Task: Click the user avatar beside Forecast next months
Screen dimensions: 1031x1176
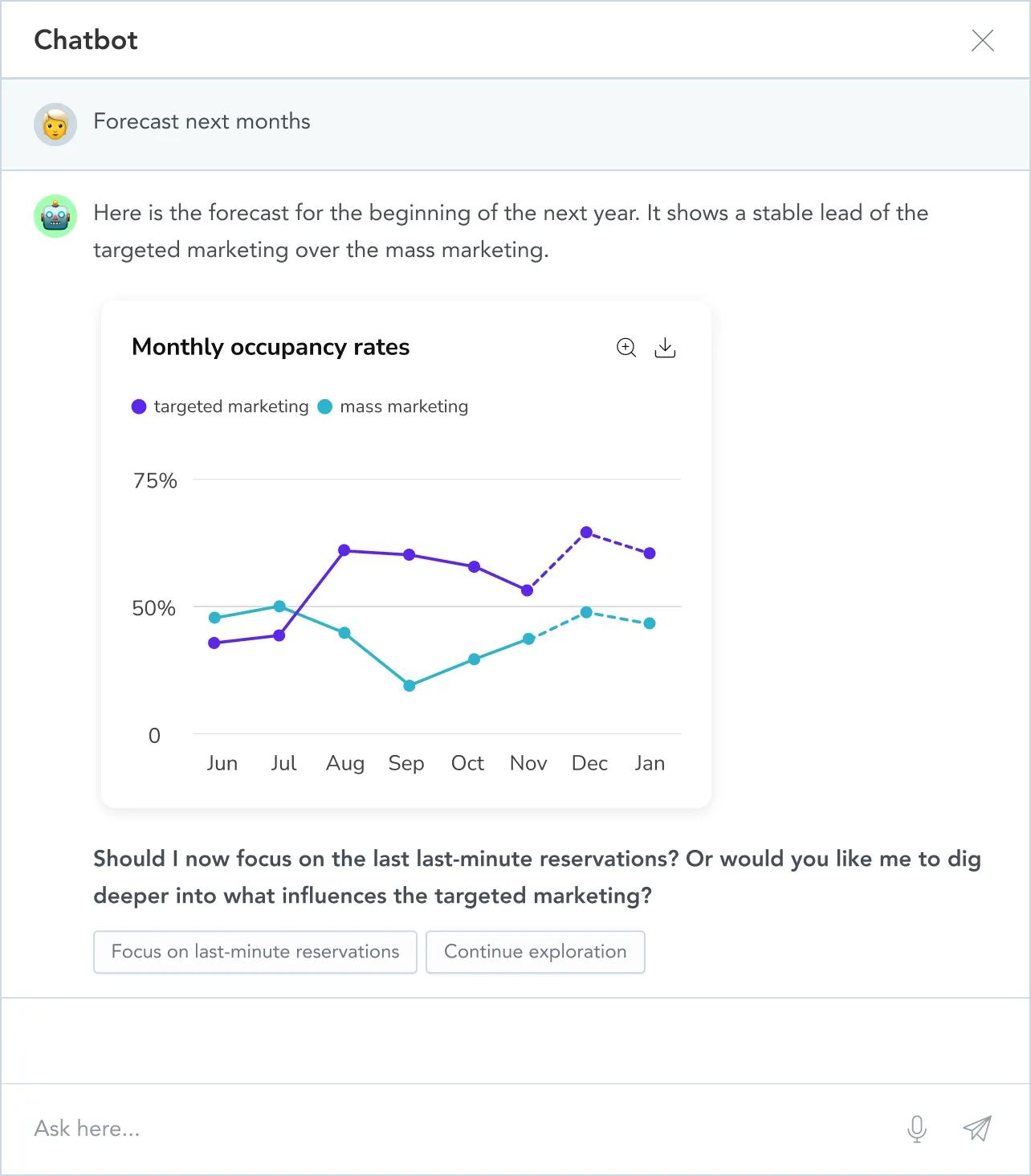Action: tap(55, 125)
